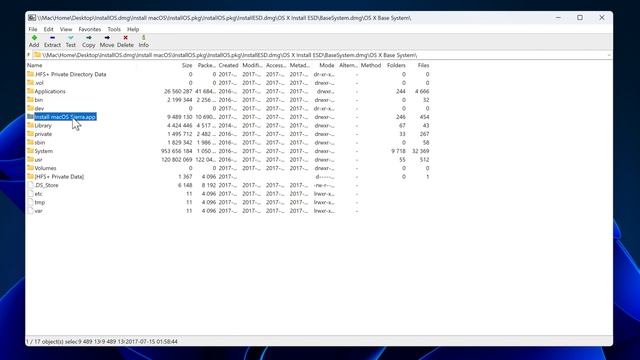Viewport: 640px width, 360px height.
Task: Sort by the Accessed column header
Action: (276, 65)
